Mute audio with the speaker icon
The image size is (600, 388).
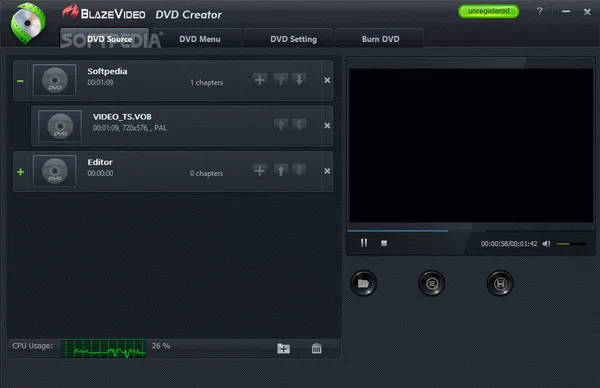(546, 243)
